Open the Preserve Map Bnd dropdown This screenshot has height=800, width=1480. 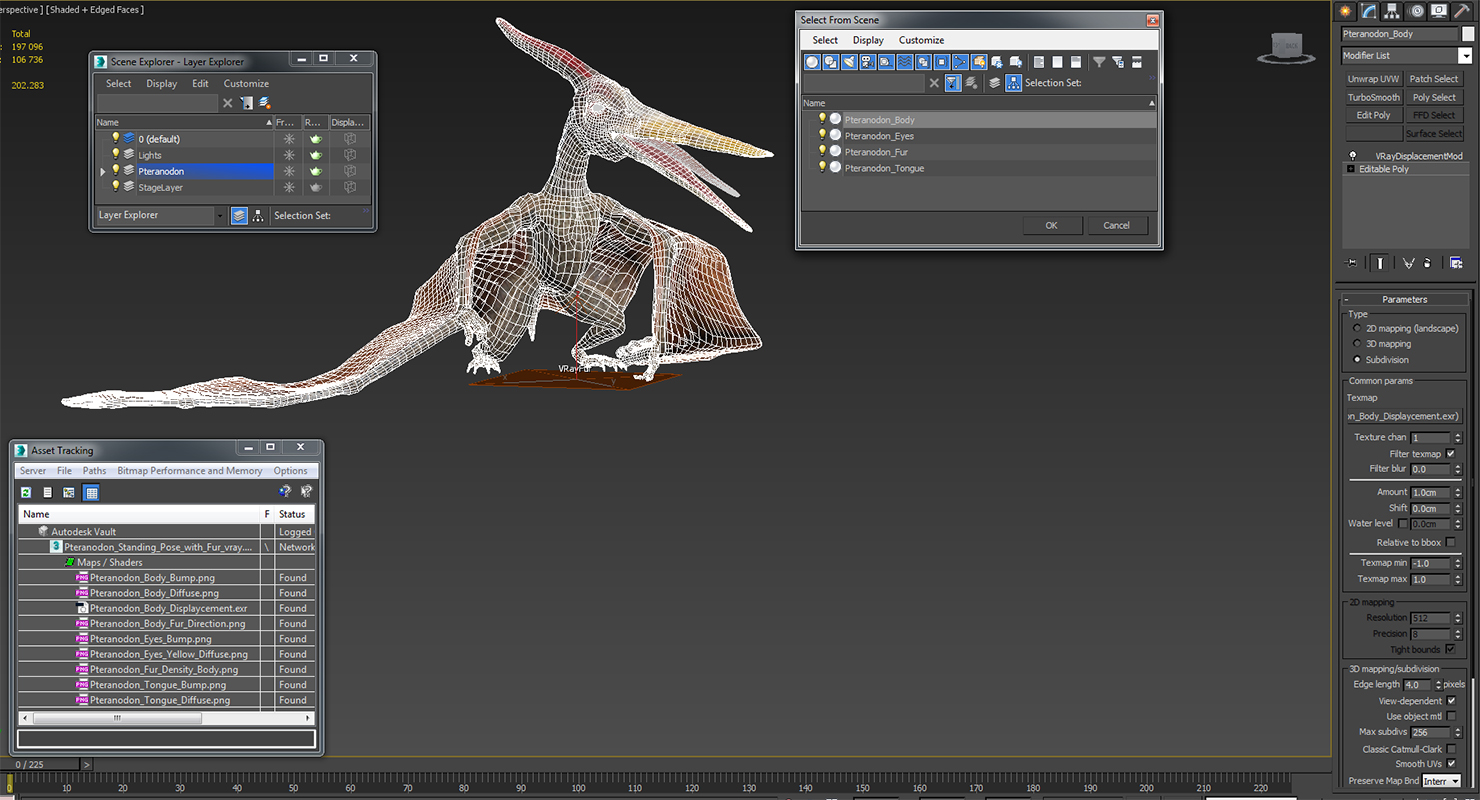1442,781
